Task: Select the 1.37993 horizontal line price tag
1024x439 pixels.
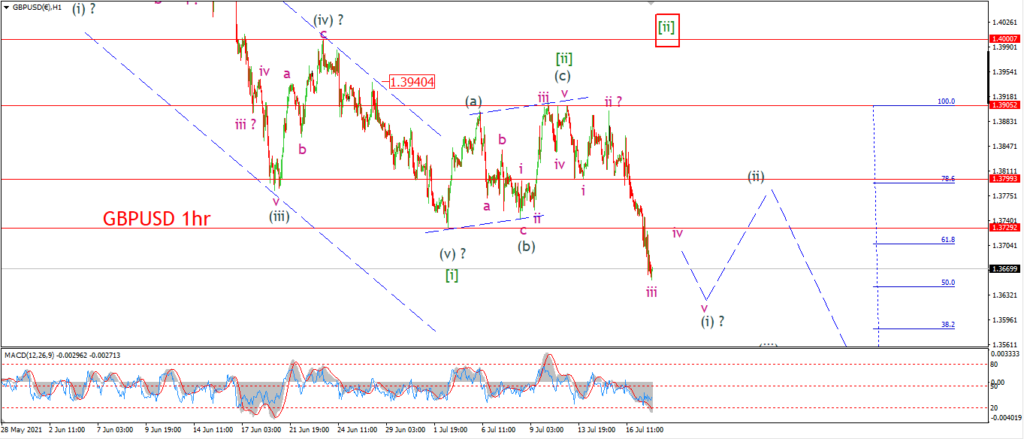Action: (x=1004, y=179)
